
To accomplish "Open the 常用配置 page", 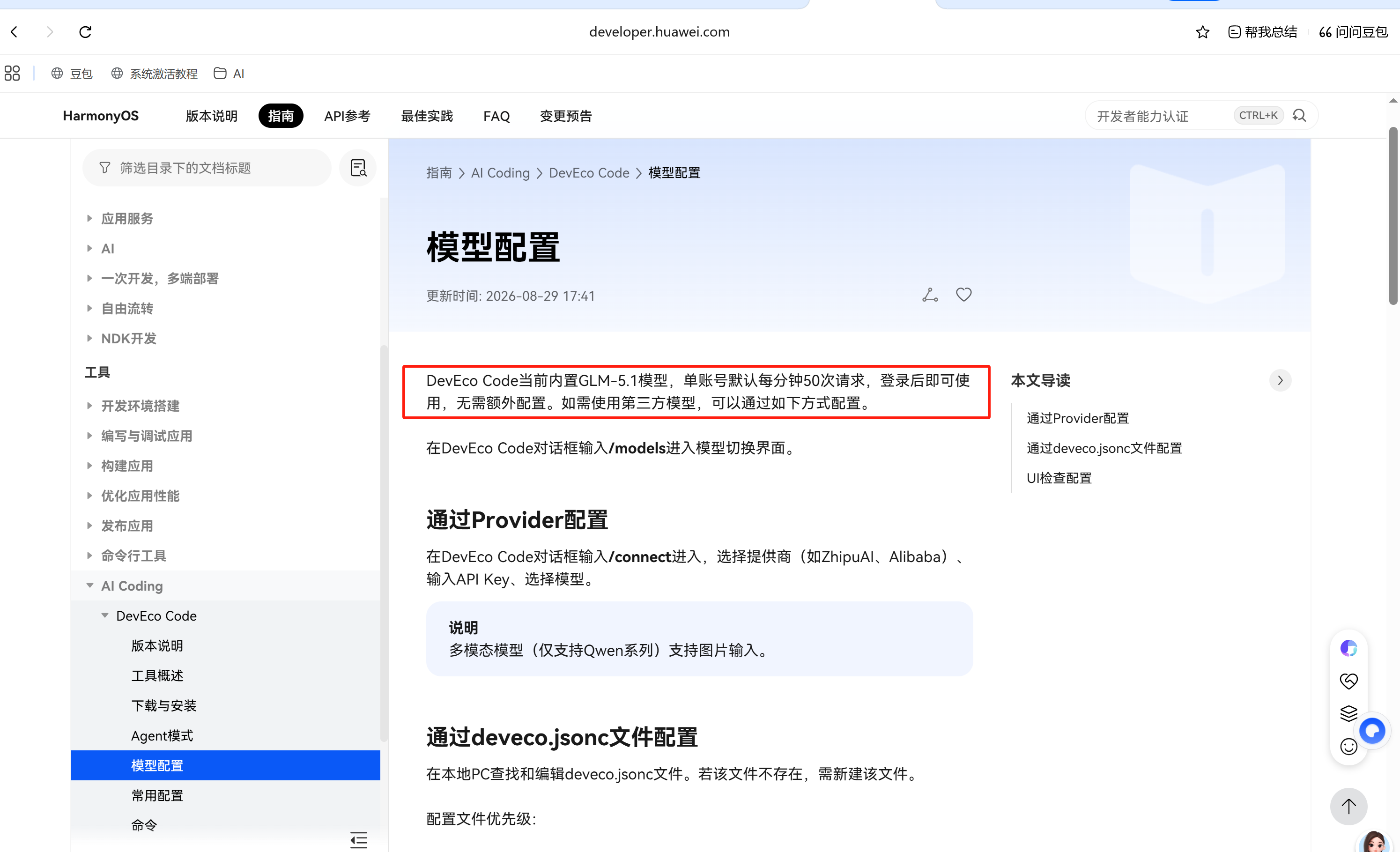I will tap(157, 796).
